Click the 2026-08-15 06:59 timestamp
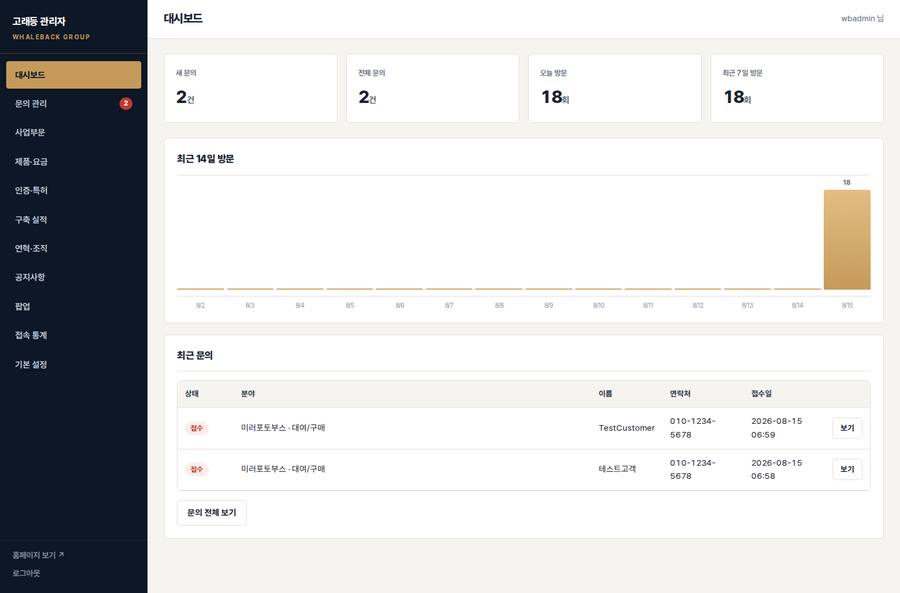The height and width of the screenshot is (593, 900). 777,428
